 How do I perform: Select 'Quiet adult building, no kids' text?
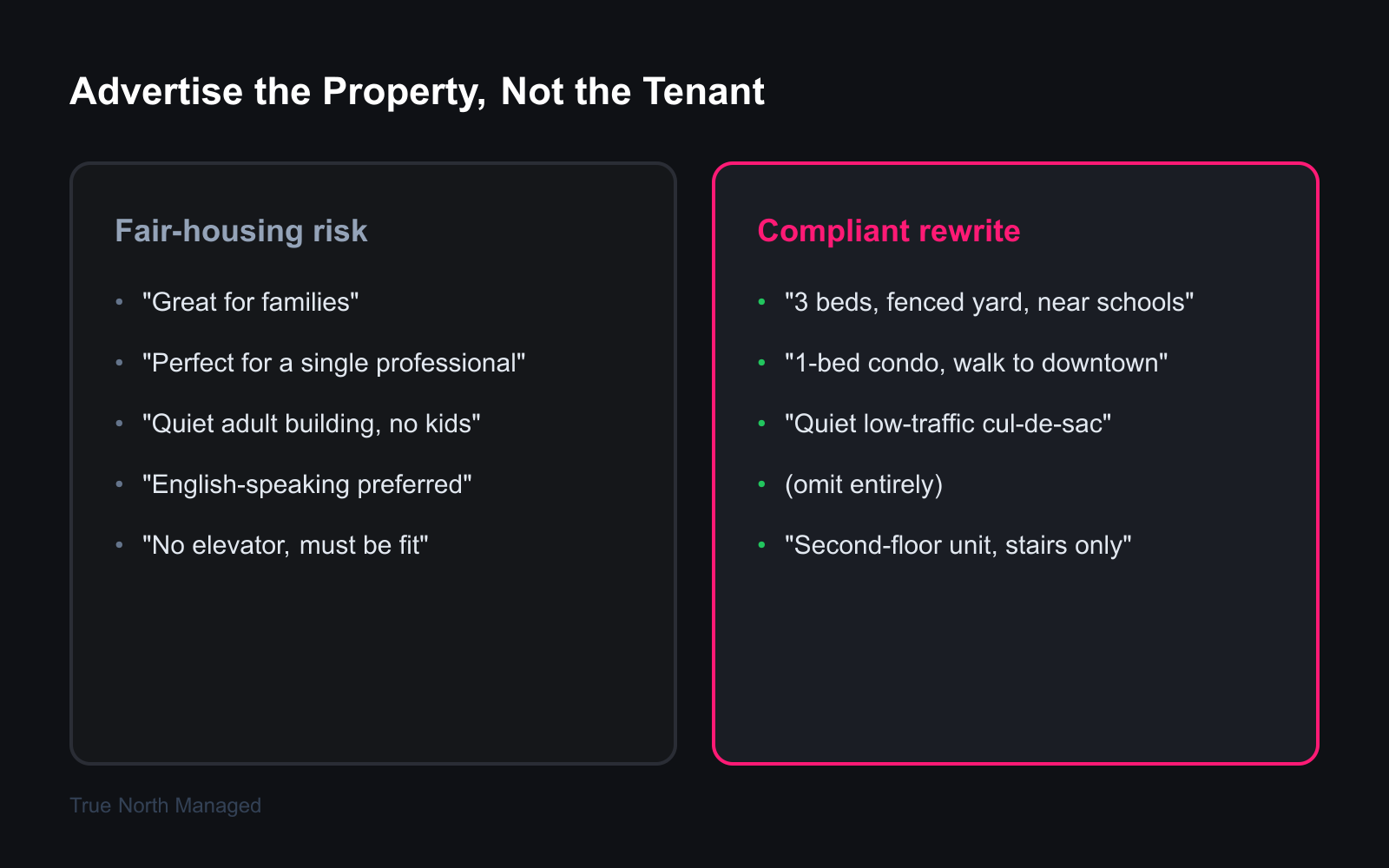[x=312, y=424]
